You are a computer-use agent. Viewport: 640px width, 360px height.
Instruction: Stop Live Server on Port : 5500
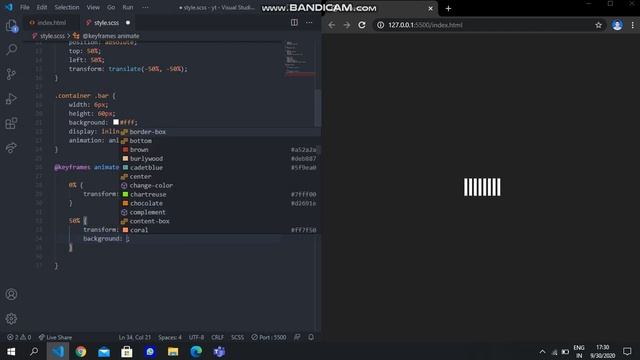tap(269, 337)
